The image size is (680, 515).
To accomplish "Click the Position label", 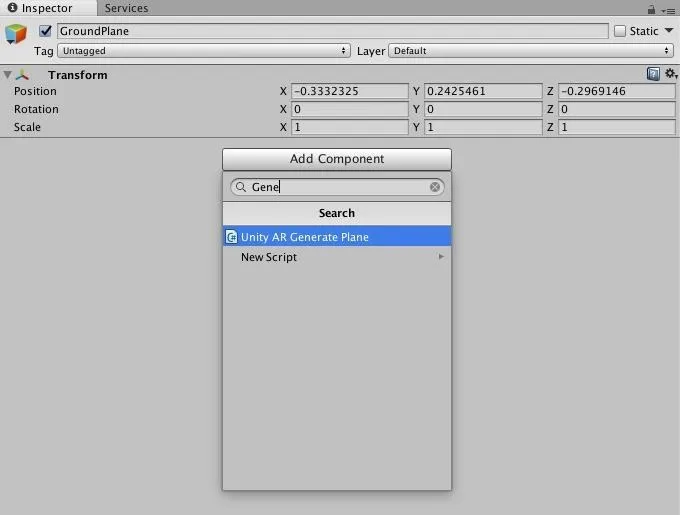I will 35,91.
